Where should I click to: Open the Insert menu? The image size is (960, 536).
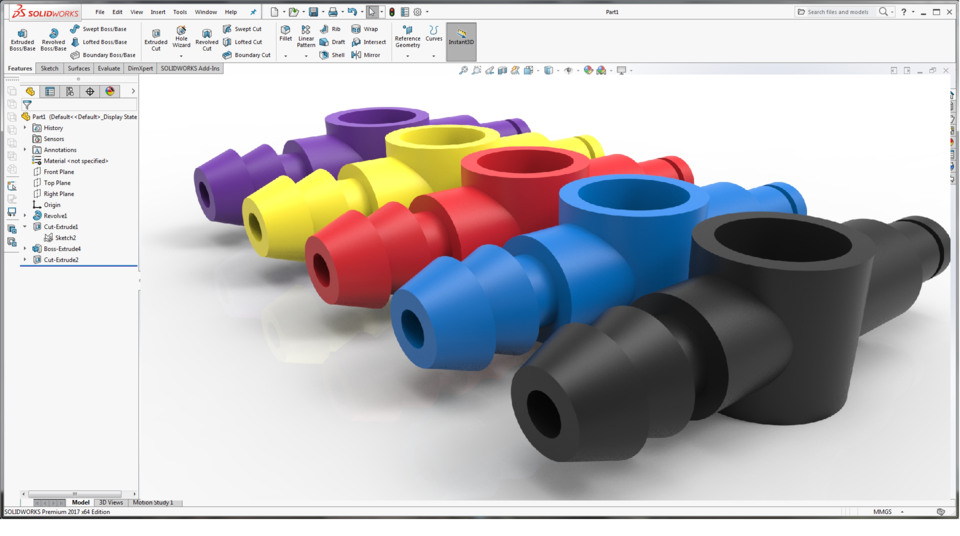pos(158,12)
